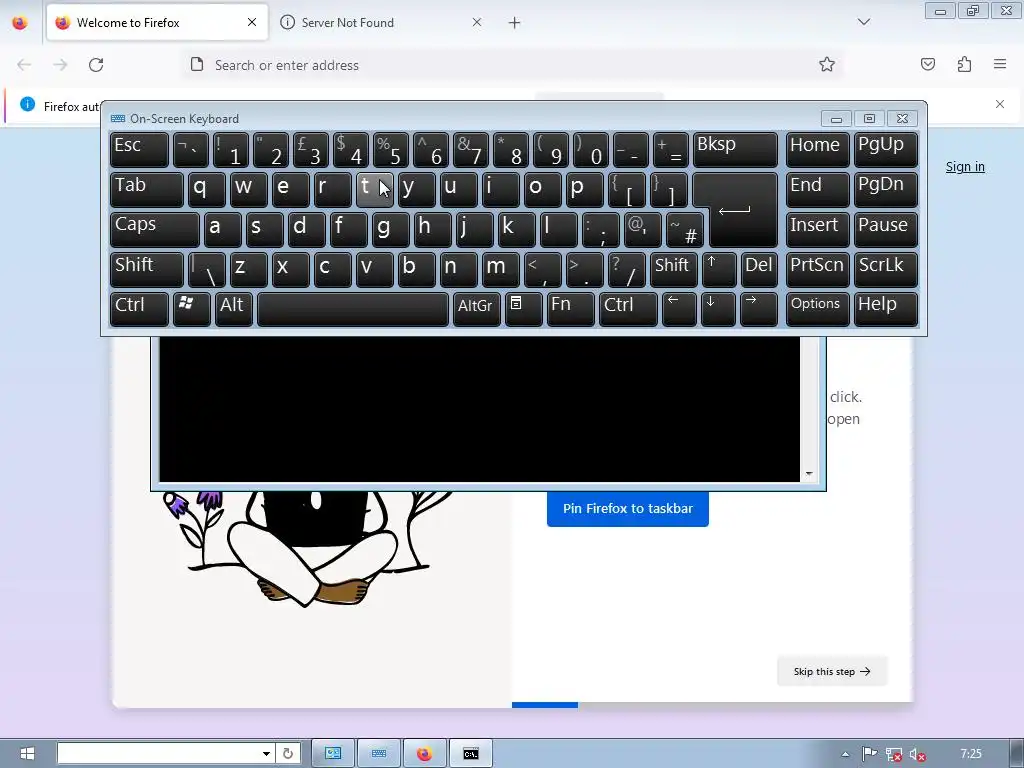This screenshot has width=1024, height=768.
Task: Select the Welcome to Firefox tab
Action: point(157,23)
